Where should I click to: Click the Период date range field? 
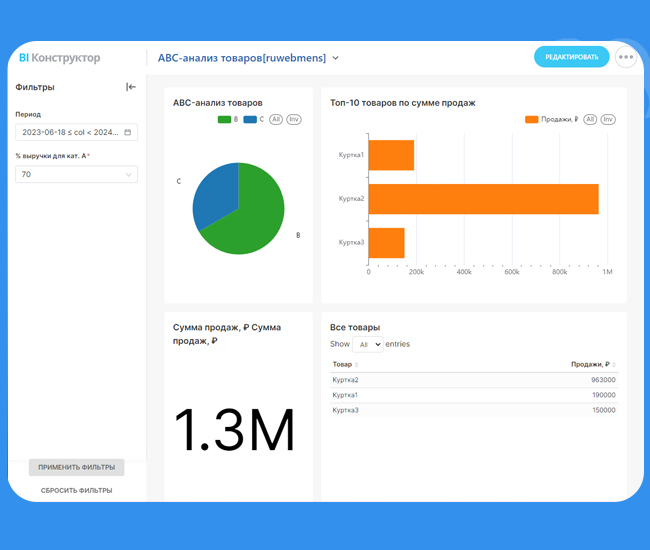tap(70, 132)
